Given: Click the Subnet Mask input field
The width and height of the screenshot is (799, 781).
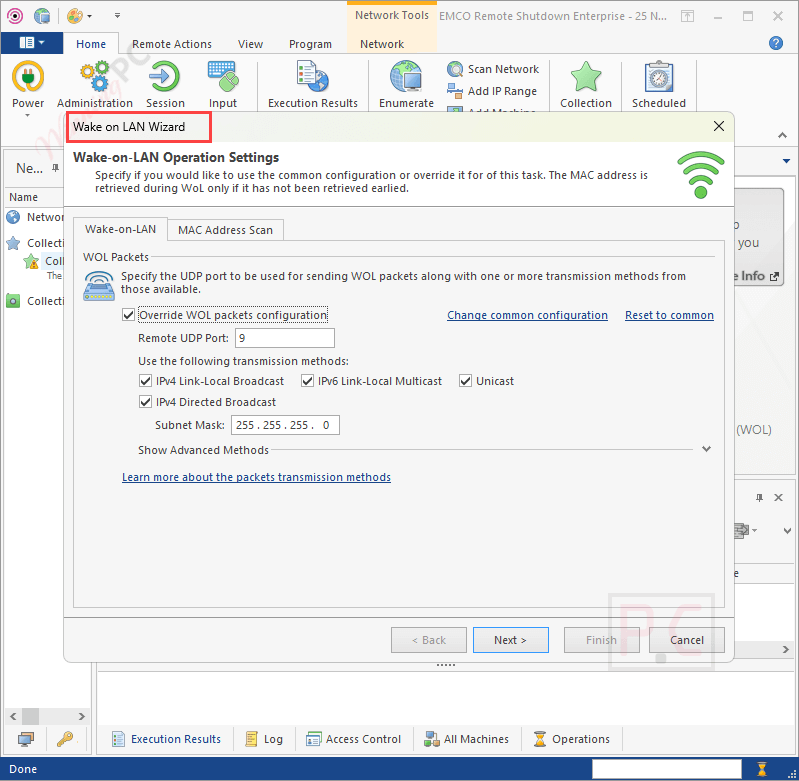Looking at the screenshot, I should click(x=285, y=425).
